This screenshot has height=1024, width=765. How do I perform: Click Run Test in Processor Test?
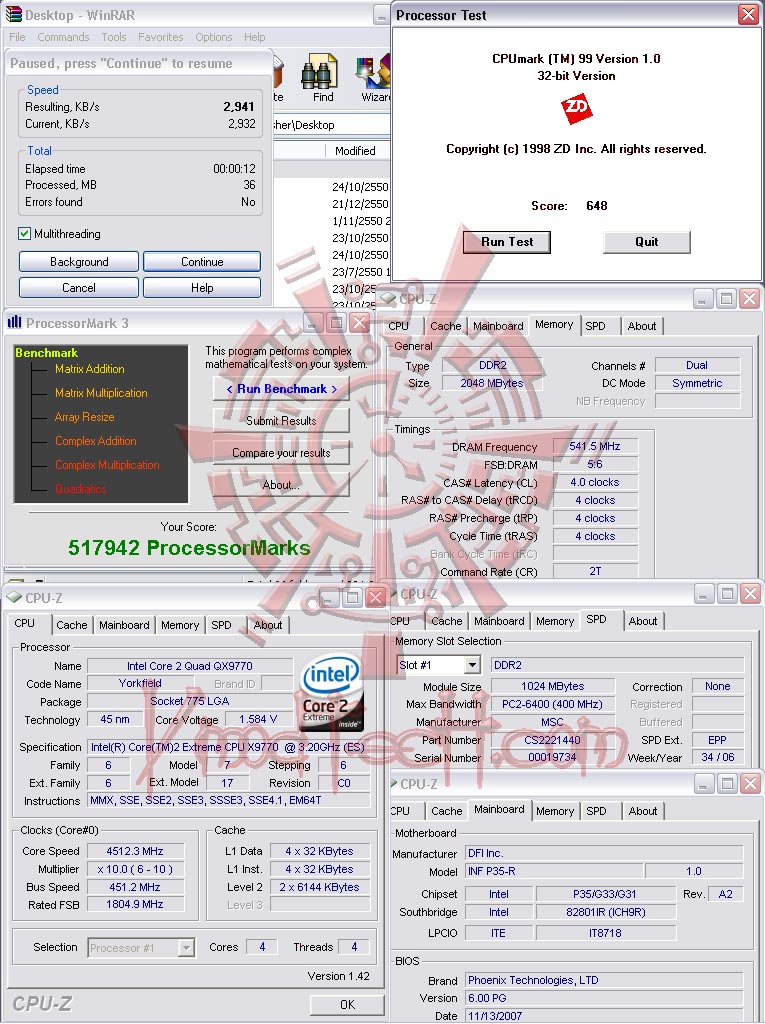507,242
